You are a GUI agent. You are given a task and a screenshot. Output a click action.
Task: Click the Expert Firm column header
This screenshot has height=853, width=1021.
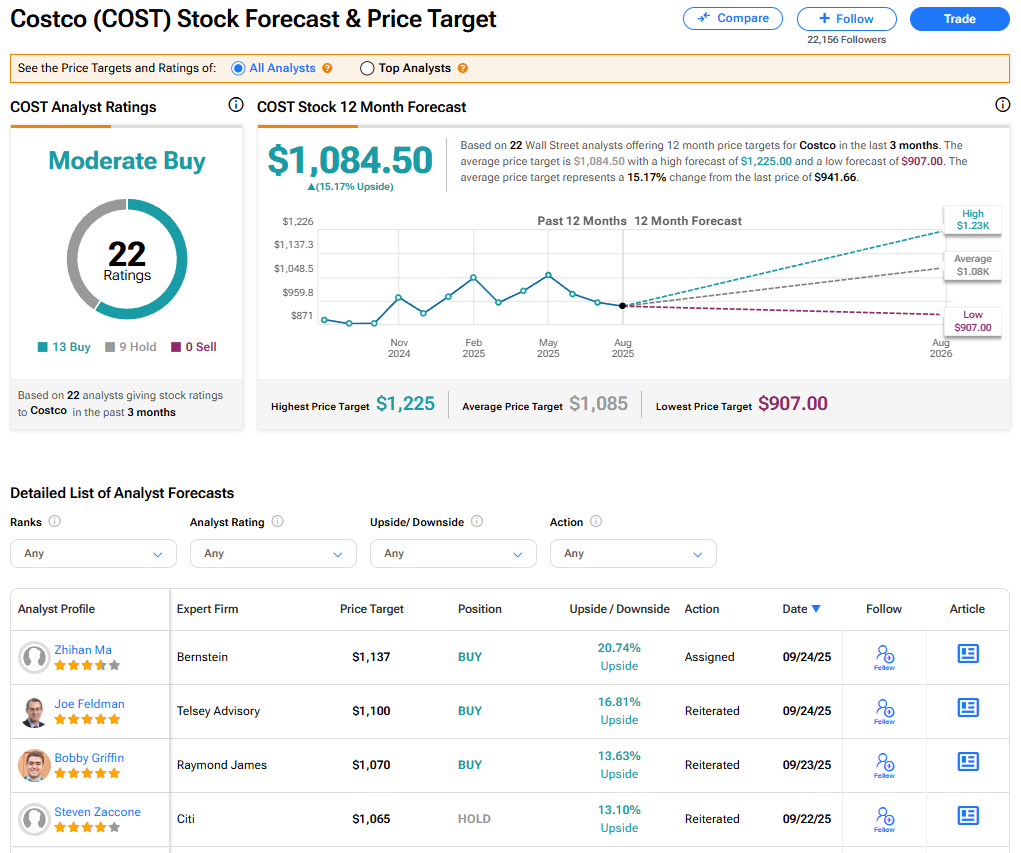click(207, 609)
